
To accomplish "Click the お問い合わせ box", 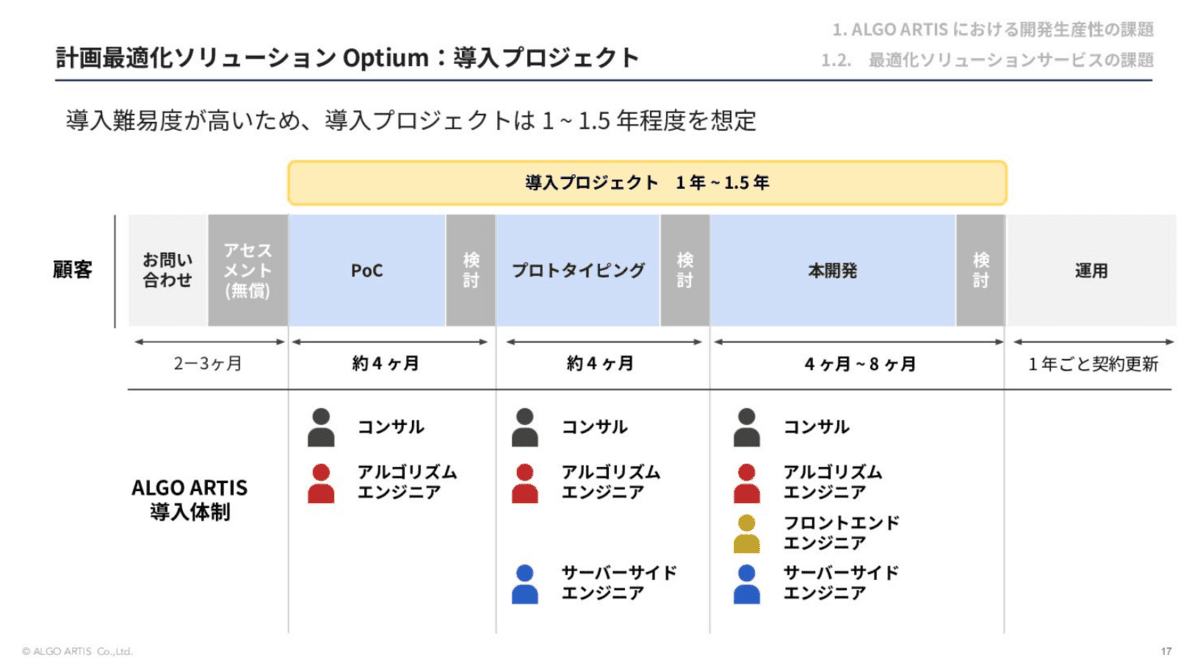I will 168,270.
